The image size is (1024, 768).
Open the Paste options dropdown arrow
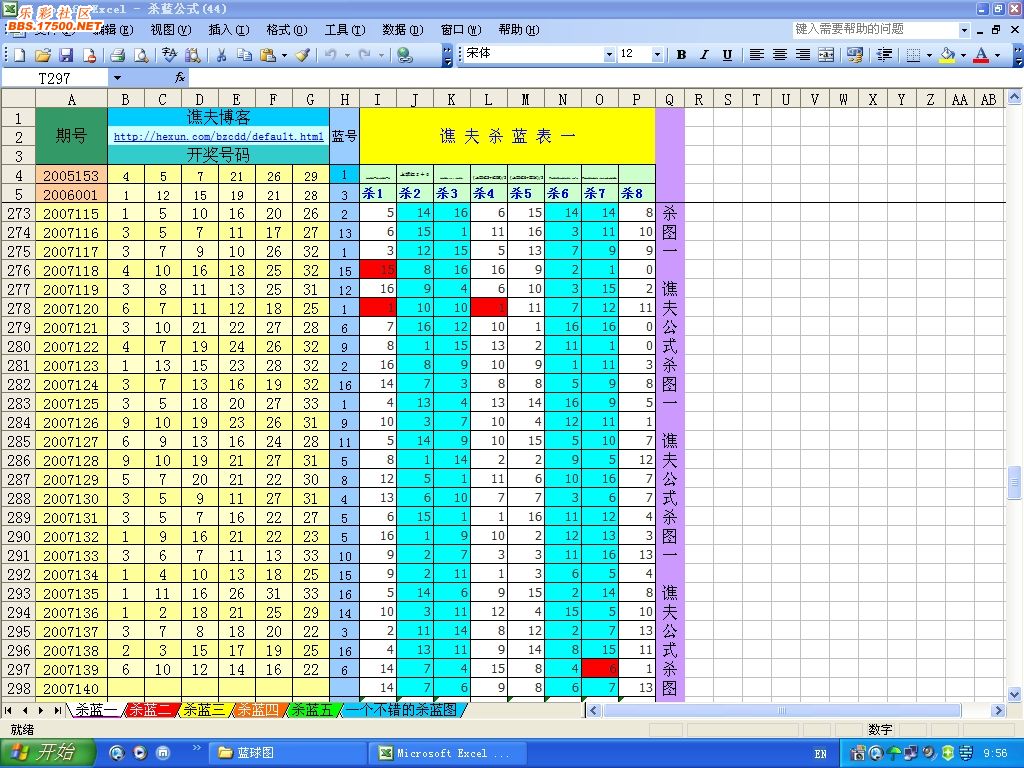(x=284, y=56)
